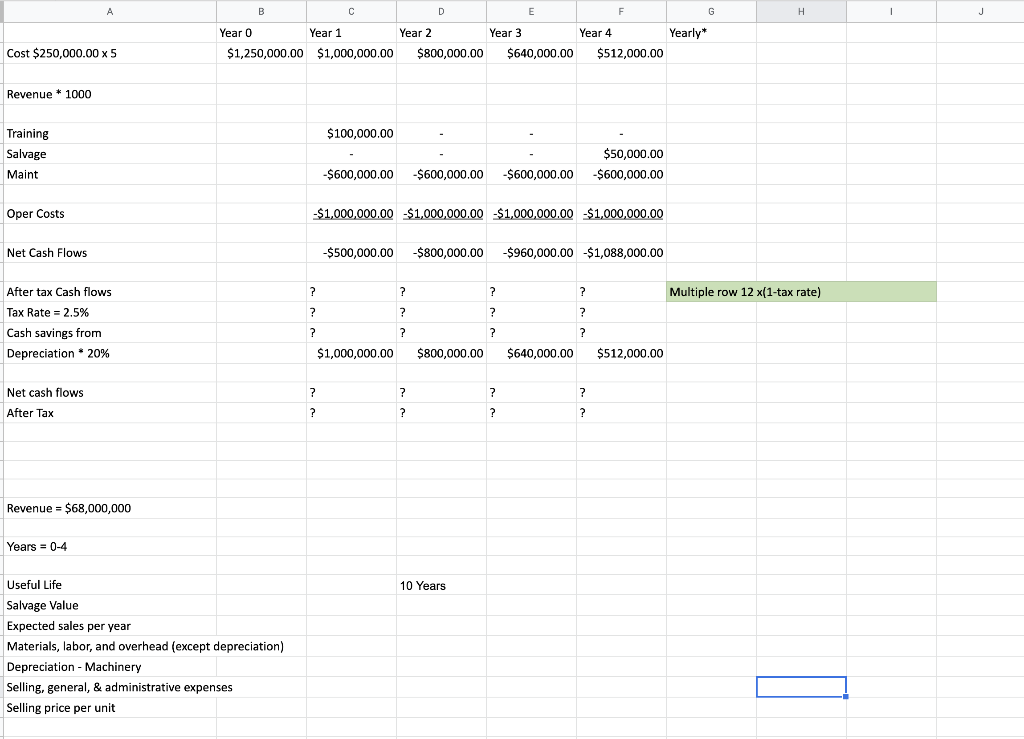Select 'Cost $250,000.00 x 5' cell

pyautogui.click(x=110, y=54)
